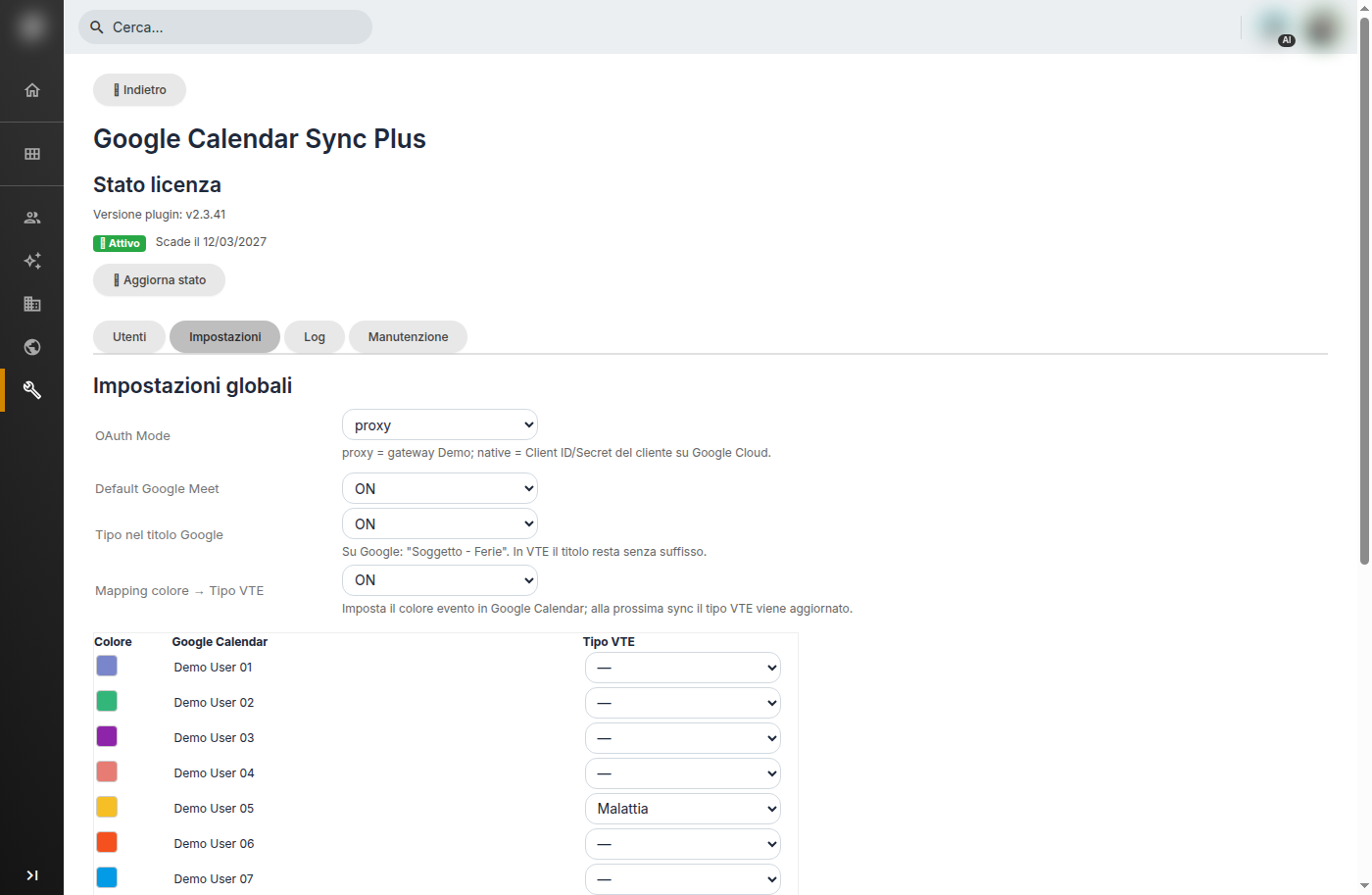Open the Log tab
This screenshot has width=1372, height=895.
pos(315,336)
